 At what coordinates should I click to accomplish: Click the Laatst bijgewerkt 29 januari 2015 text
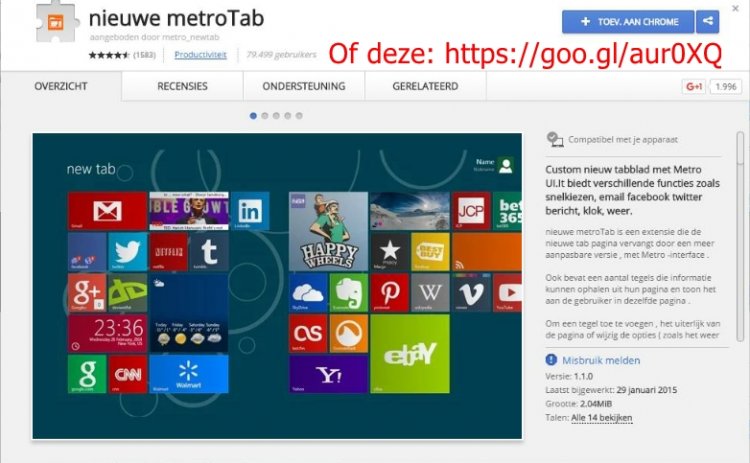(611, 390)
